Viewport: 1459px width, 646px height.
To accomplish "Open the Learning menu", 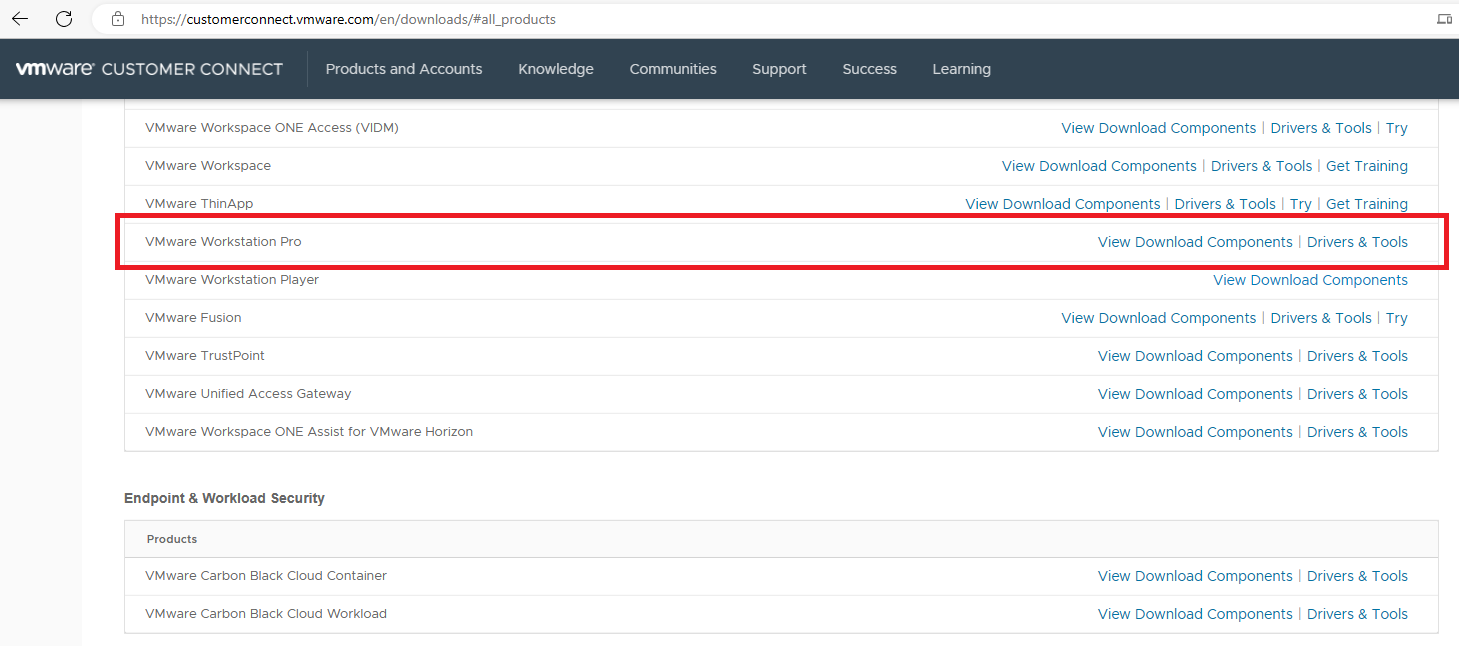I will (961, 69).
